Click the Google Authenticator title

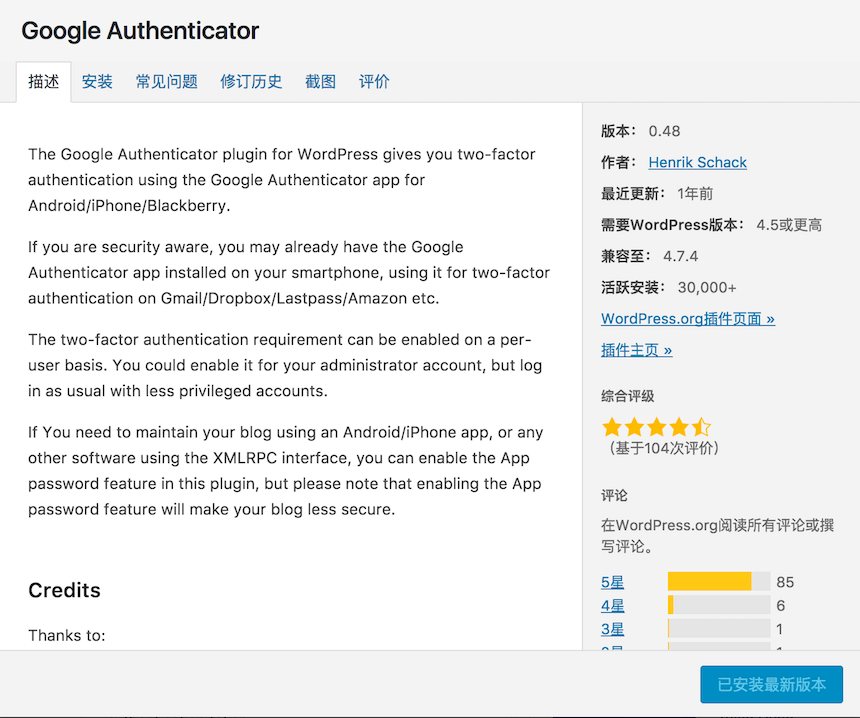point(140,31)
